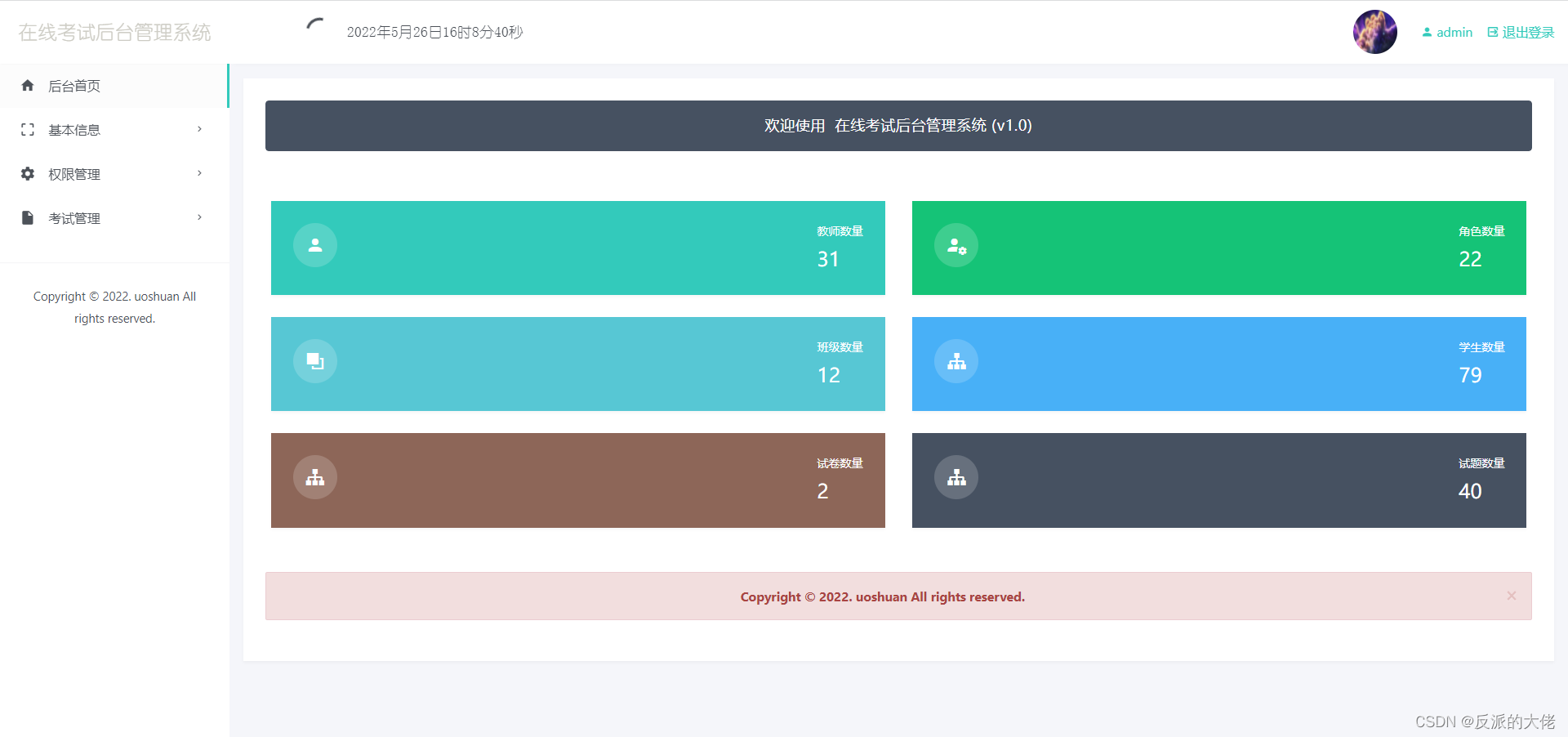This screenshot has height=737, width=1568.
Task: Click the bold copyright text in pink alert
Action: tap(883, 596)
